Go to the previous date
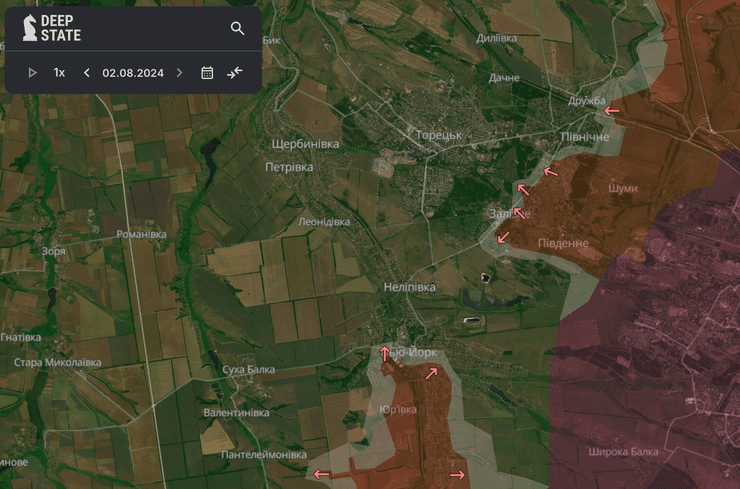740x489 pixels. point(87,73)
